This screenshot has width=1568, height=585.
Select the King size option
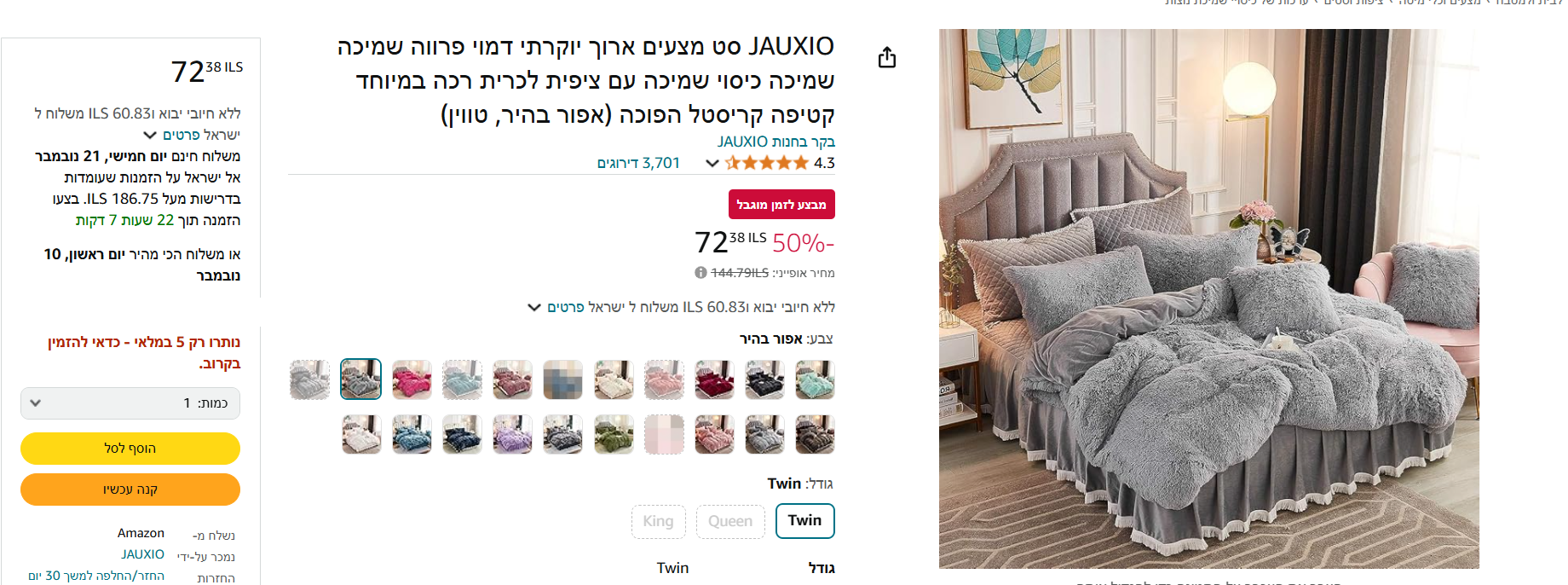pos(658,521)
